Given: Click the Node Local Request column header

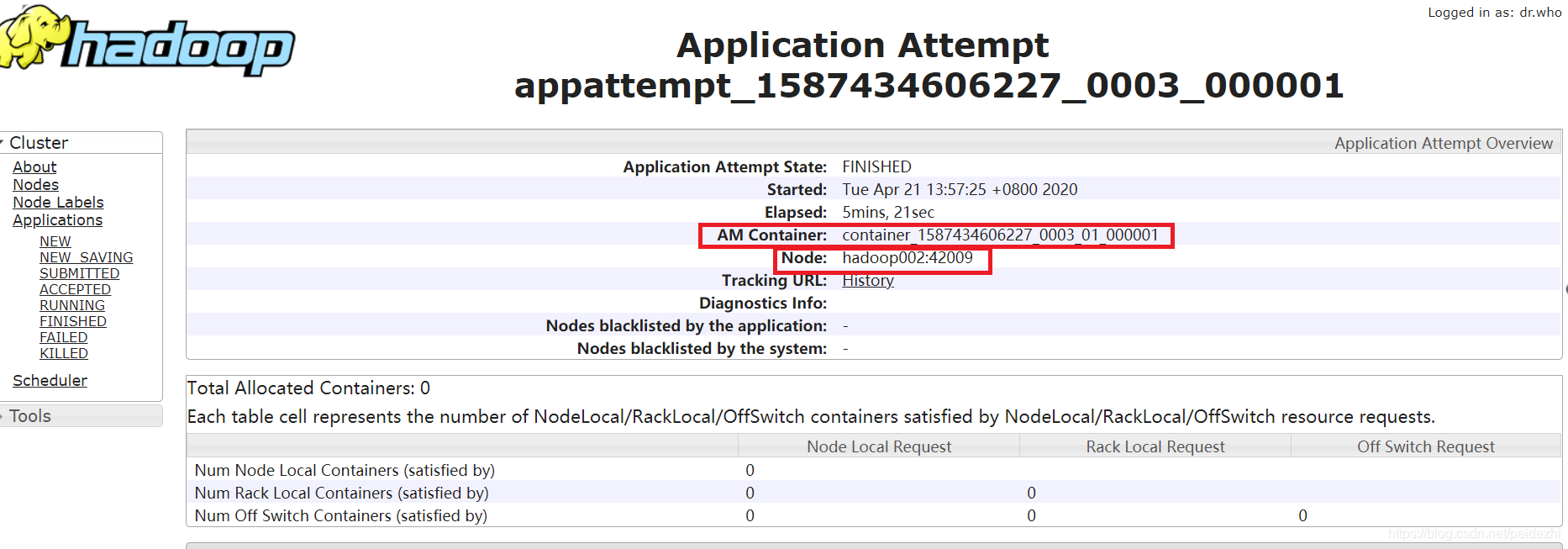Looking at the screenshot, I should click(x=879, y=447).
